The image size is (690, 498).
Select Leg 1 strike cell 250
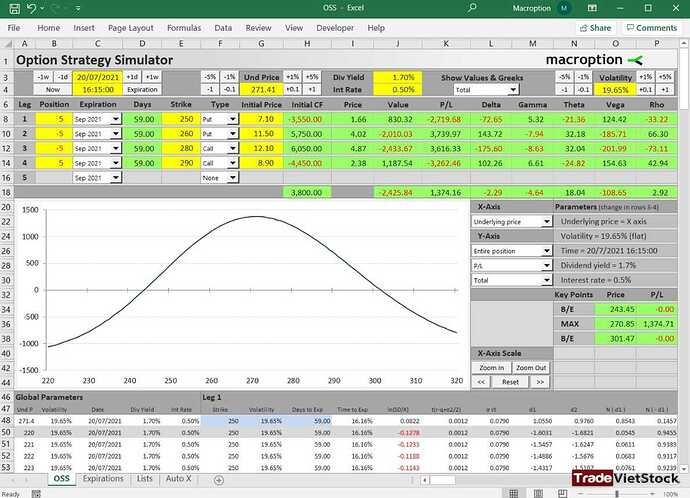point(181,119)
